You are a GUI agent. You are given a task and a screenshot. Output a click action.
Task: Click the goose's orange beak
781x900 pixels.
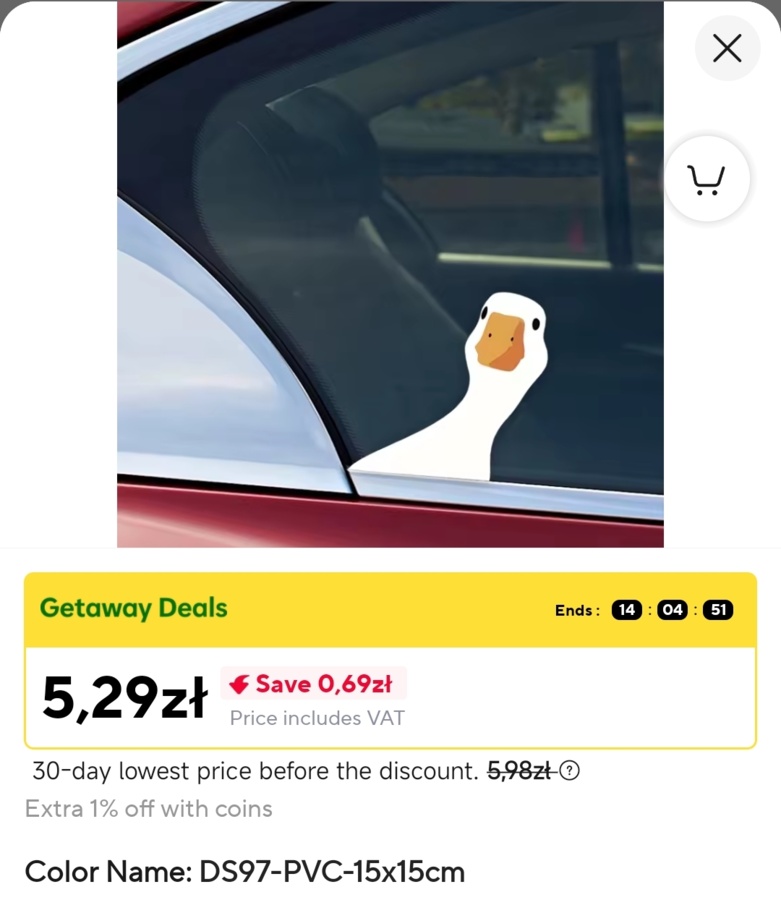(x=500, y=341)
